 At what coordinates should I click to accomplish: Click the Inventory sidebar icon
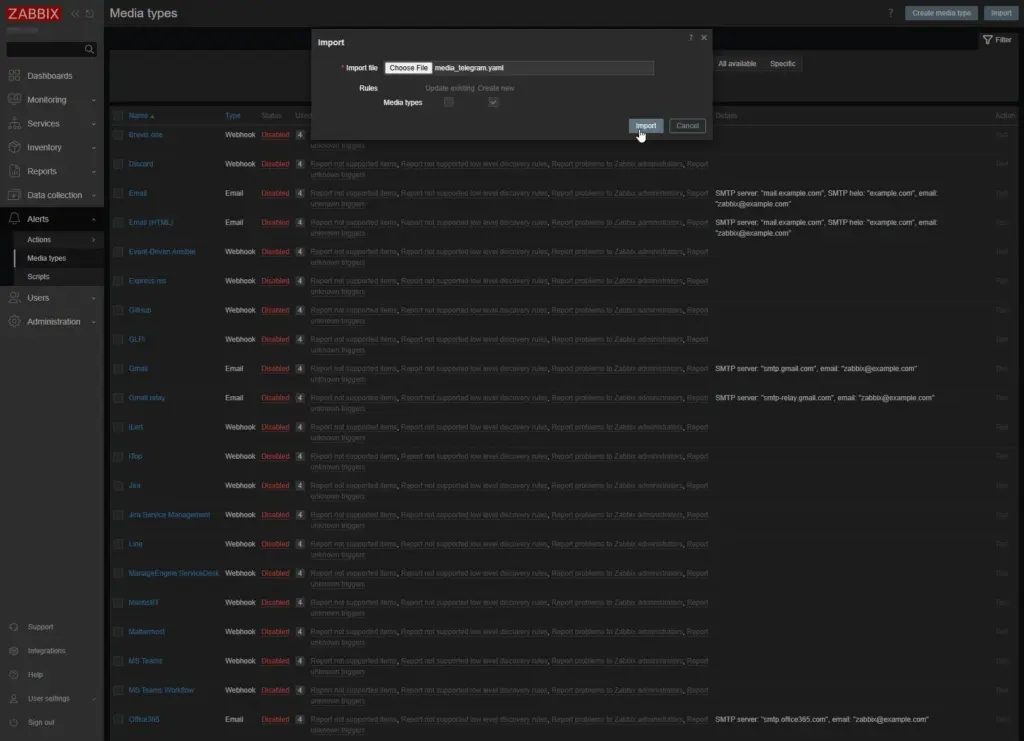pyautogui.click(x=14, y=147)
